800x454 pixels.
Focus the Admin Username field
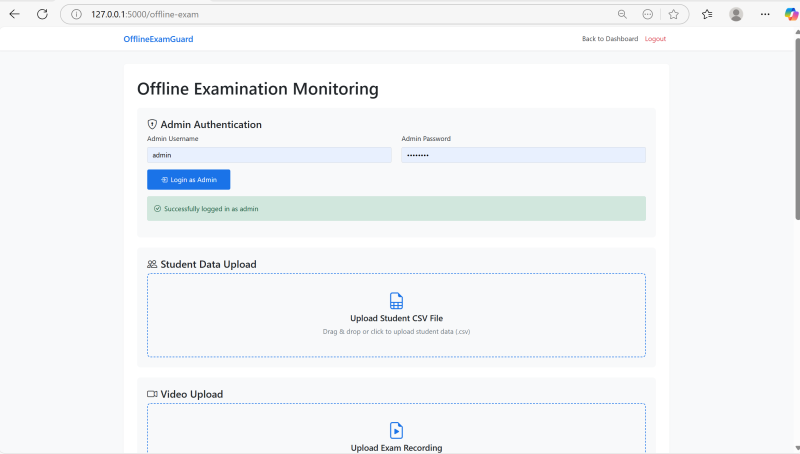pos(269,155)
